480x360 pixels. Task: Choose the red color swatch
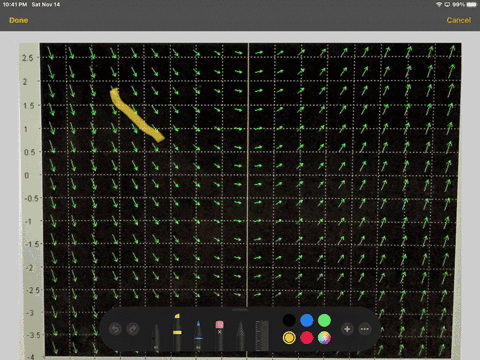(x=307, y=338)
